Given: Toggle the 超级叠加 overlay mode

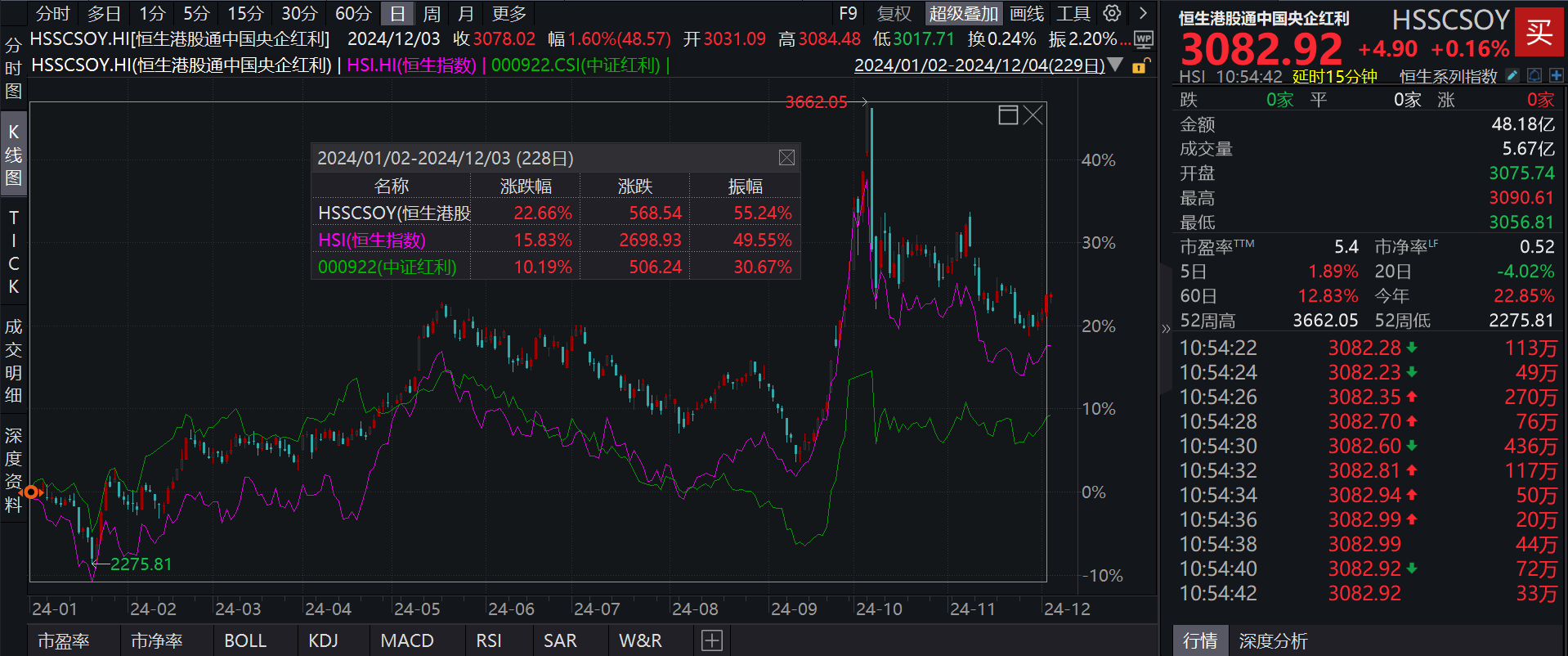Looking at the screenshot, I should tap(964, 13).
